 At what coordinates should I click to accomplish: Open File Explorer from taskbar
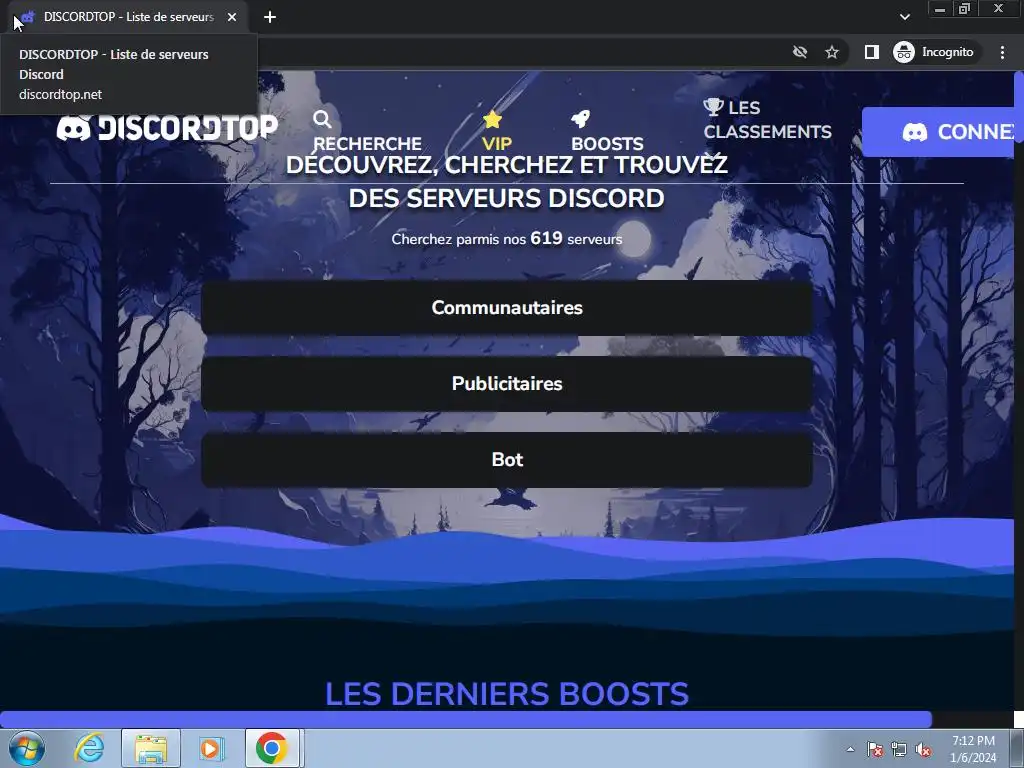coord(151,748)
